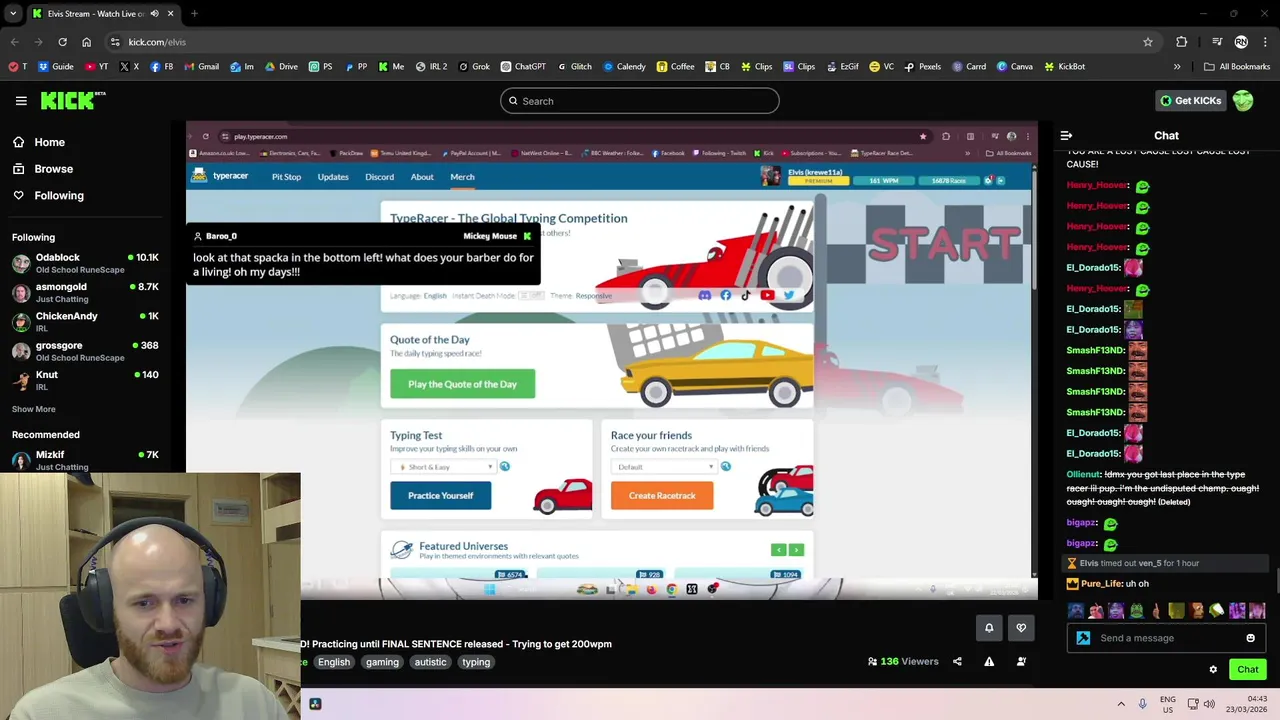Open the browser extensions icon
1280x720 pixels.
(x=1182, y=42)
